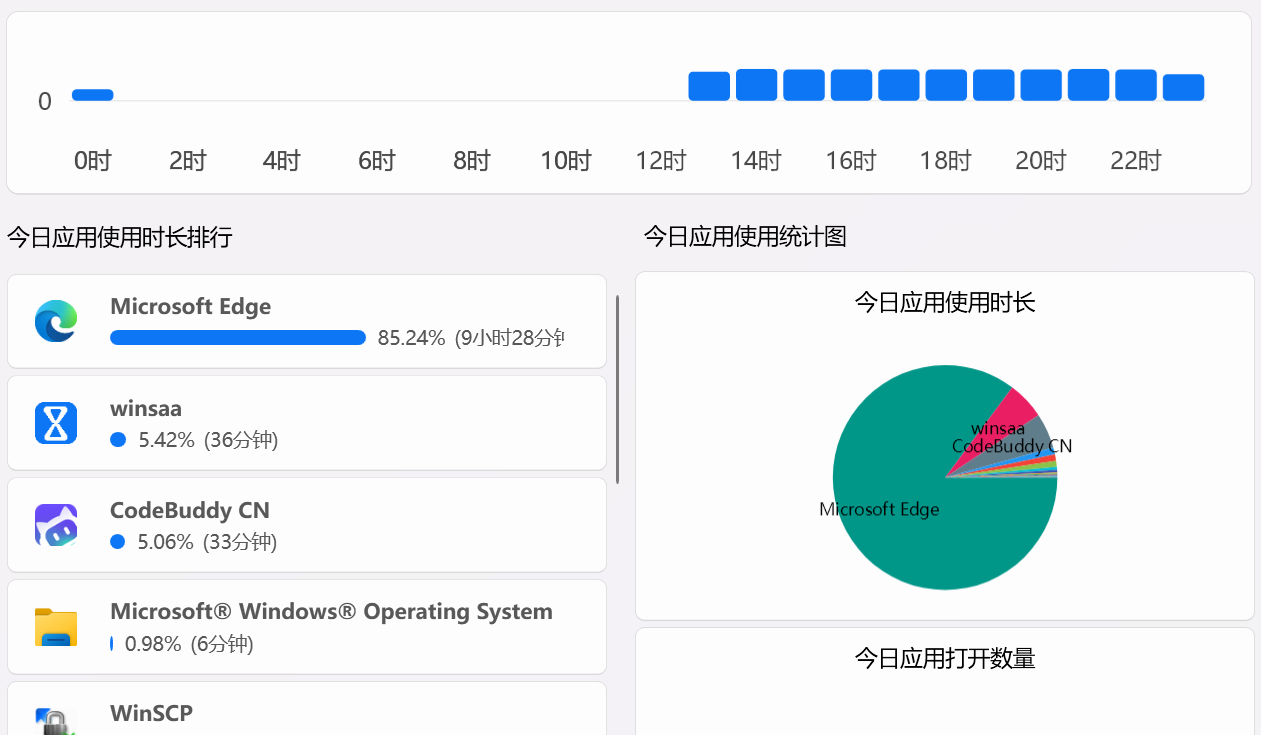Viewport: 1261px width, 735px height.
Task: Click the 今日应用使用统计图 heading
Action: [744, 237]
